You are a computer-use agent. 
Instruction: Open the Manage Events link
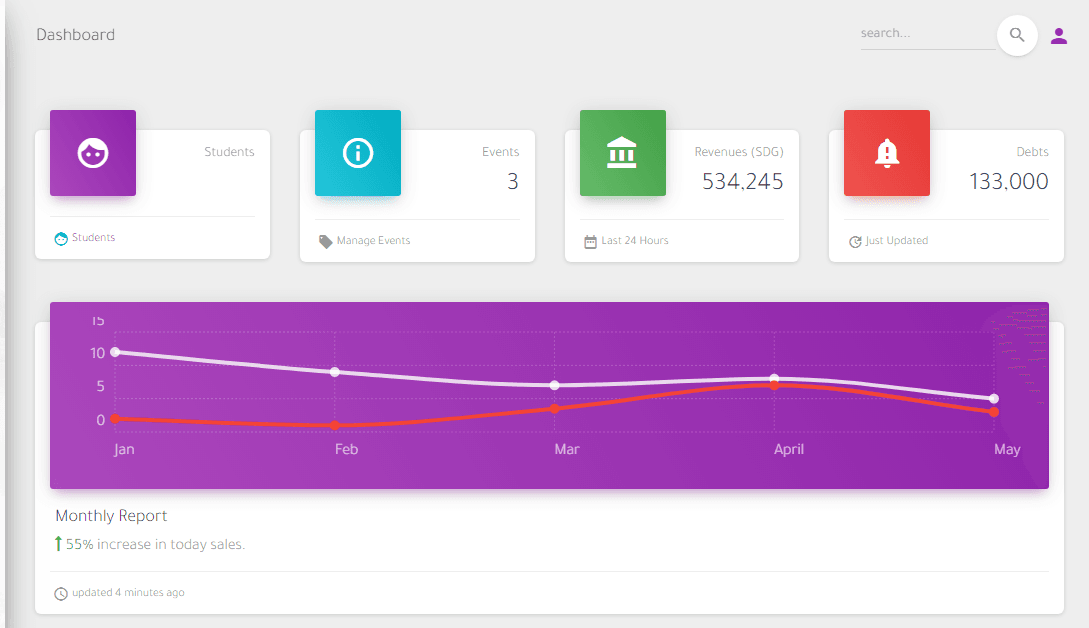(x=373, y=241)
